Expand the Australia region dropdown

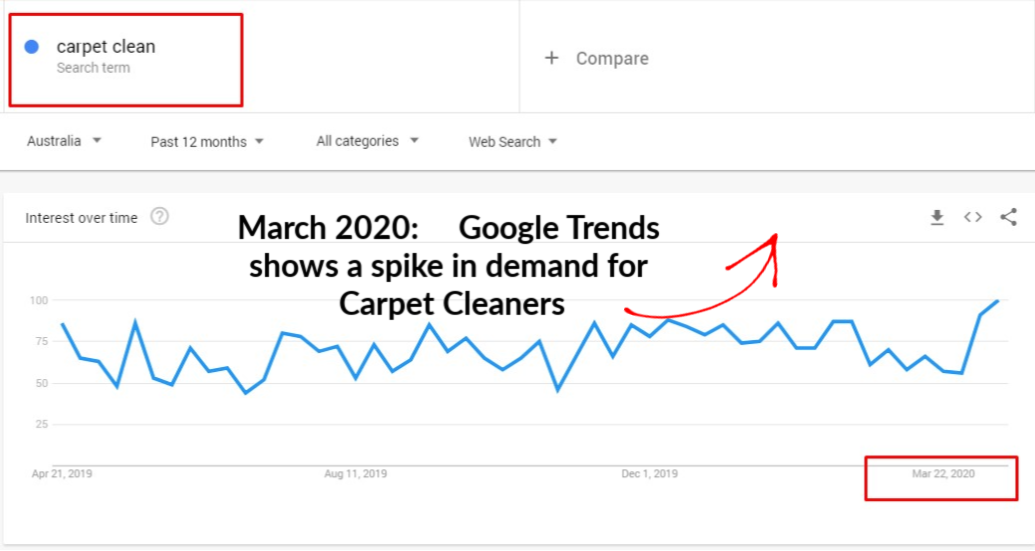coord(64,141)
